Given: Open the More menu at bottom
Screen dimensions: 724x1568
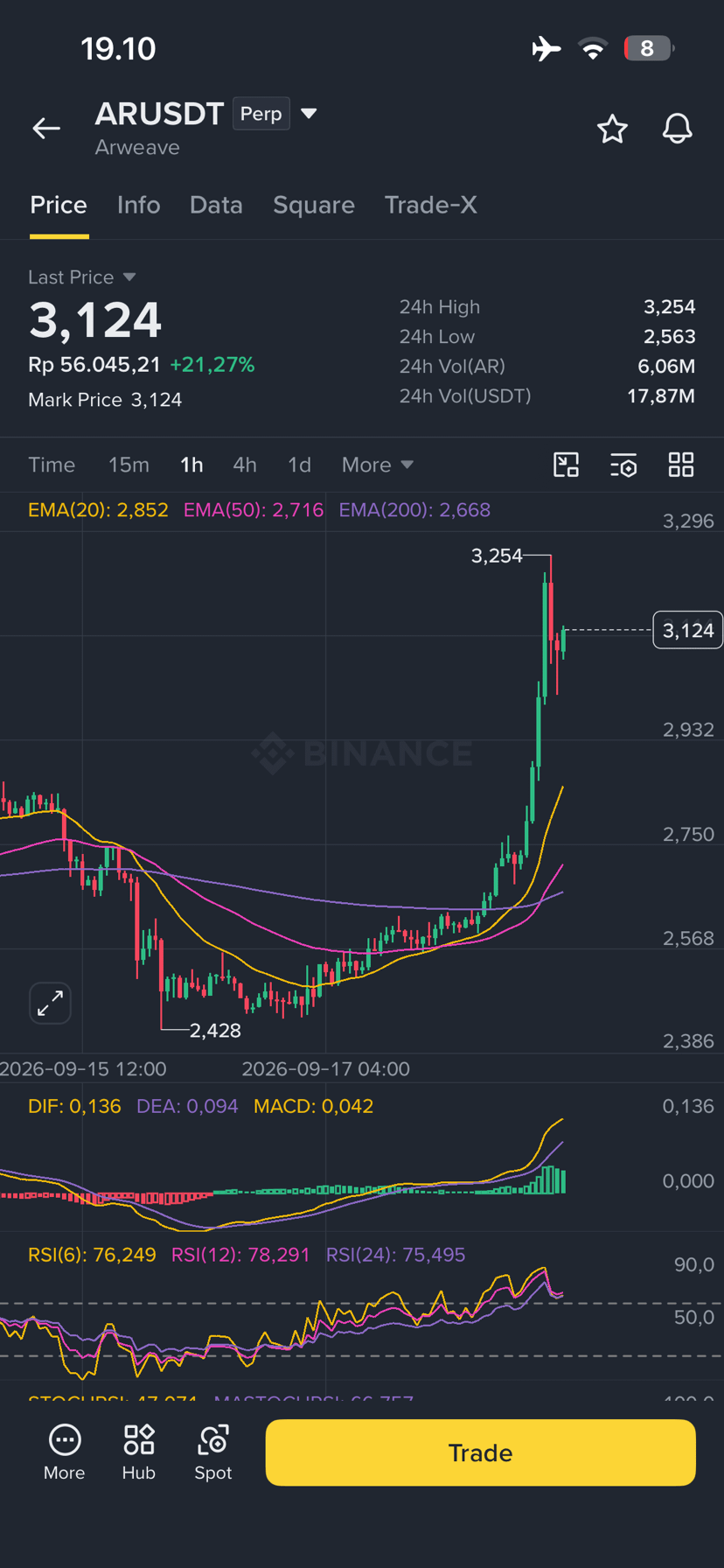Looking at the screenshot, I should point(65,1452).
